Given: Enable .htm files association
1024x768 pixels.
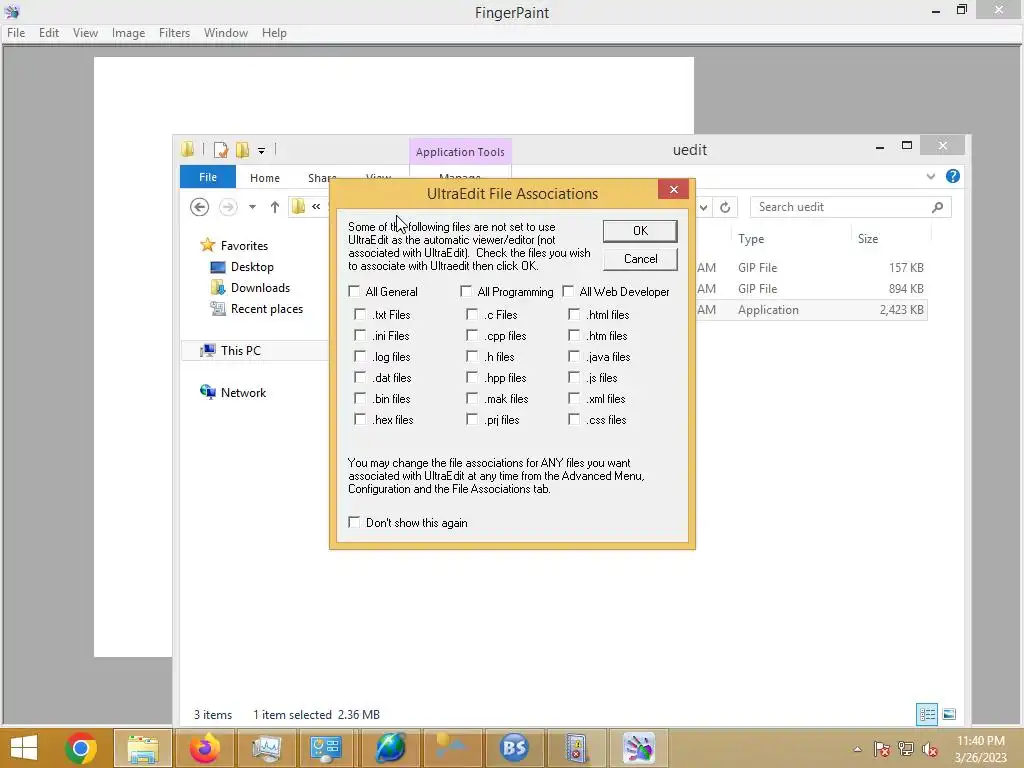Looking at the screenshot, I should click(574, 335).
